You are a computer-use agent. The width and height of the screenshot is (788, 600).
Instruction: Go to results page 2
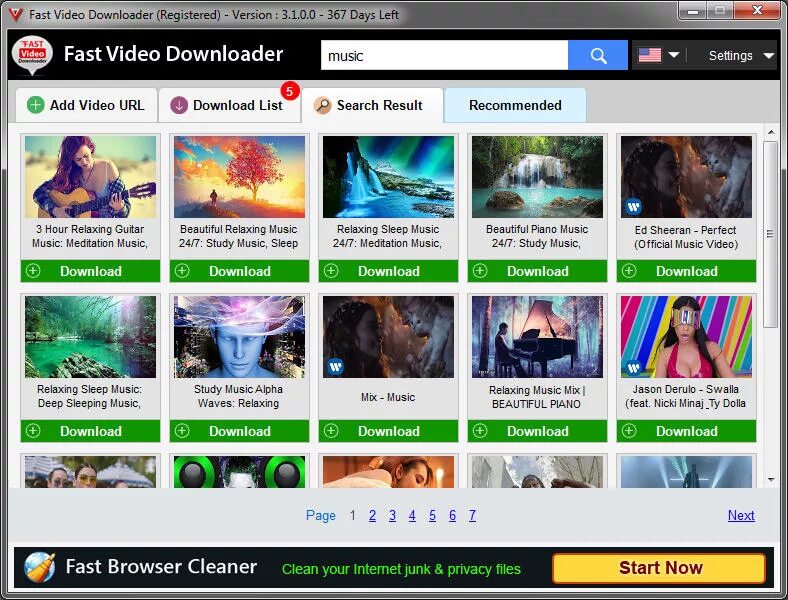click(x=372, y=515)
